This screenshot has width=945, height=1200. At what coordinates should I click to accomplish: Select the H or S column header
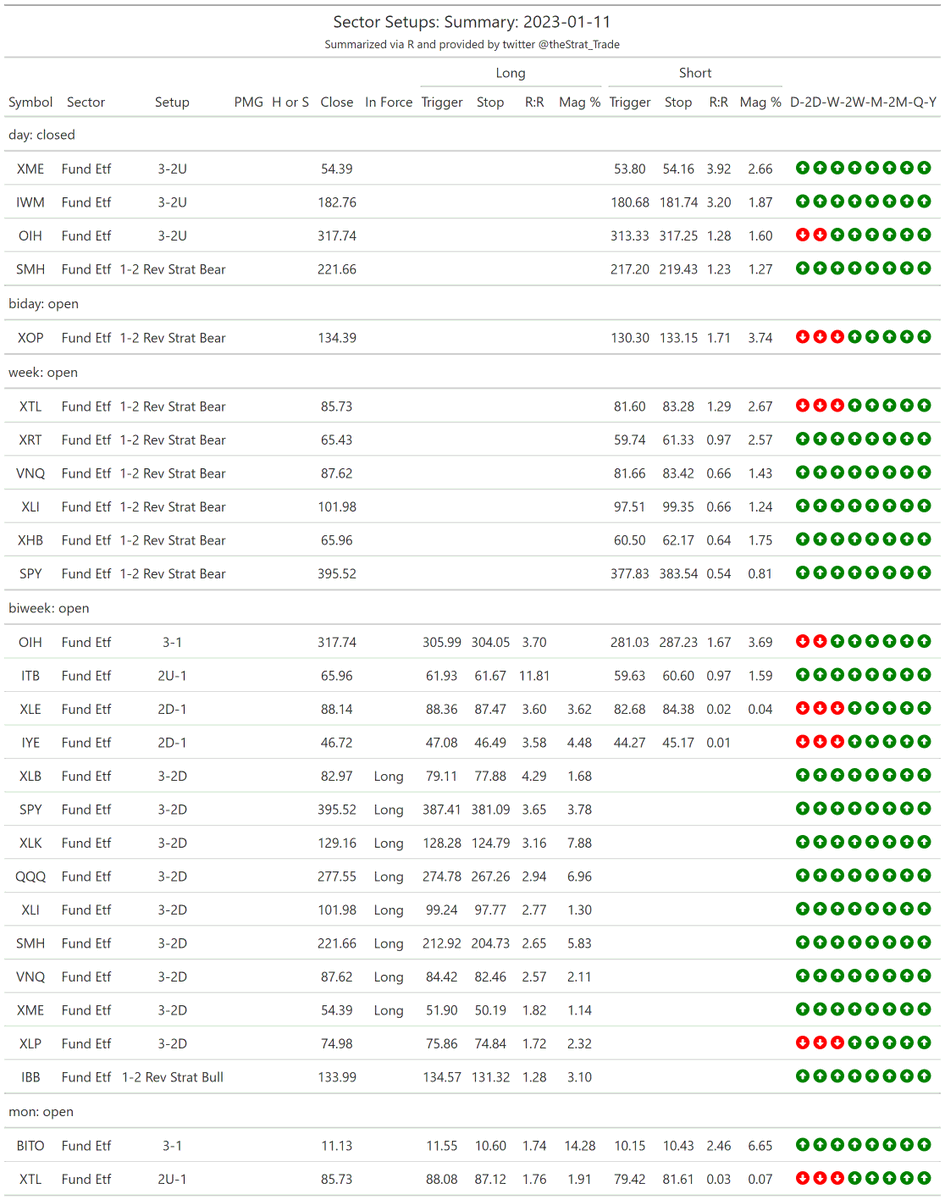click(x=291, y=102)
